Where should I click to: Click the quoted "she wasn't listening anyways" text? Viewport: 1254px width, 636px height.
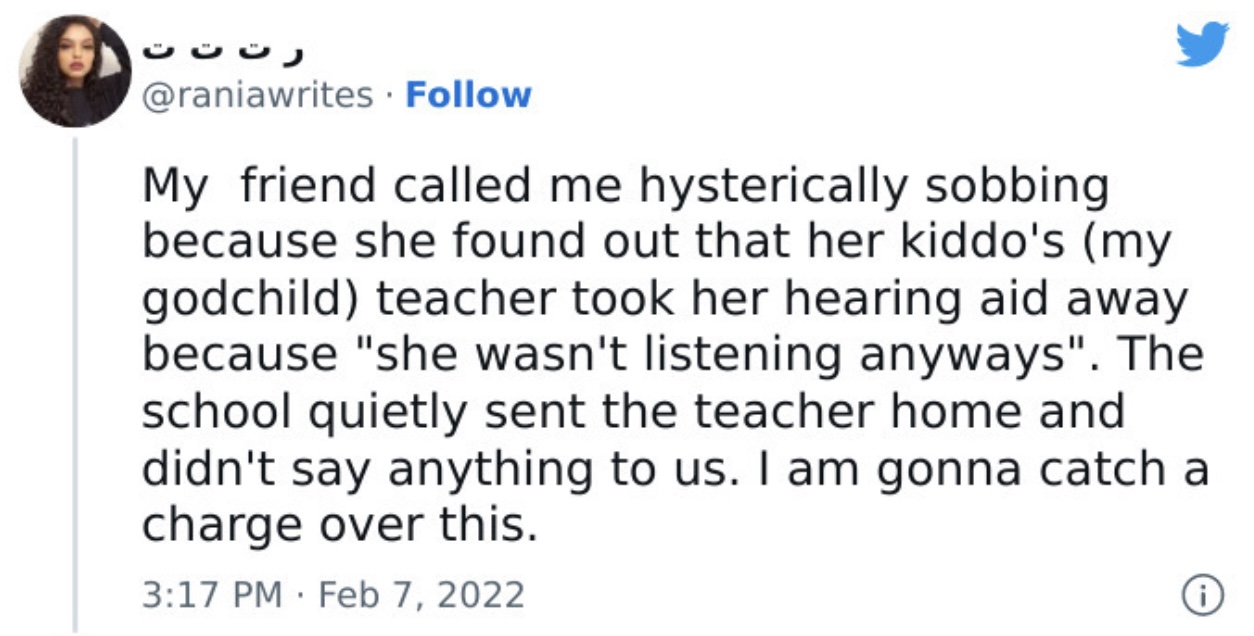(x=614, y=354)
